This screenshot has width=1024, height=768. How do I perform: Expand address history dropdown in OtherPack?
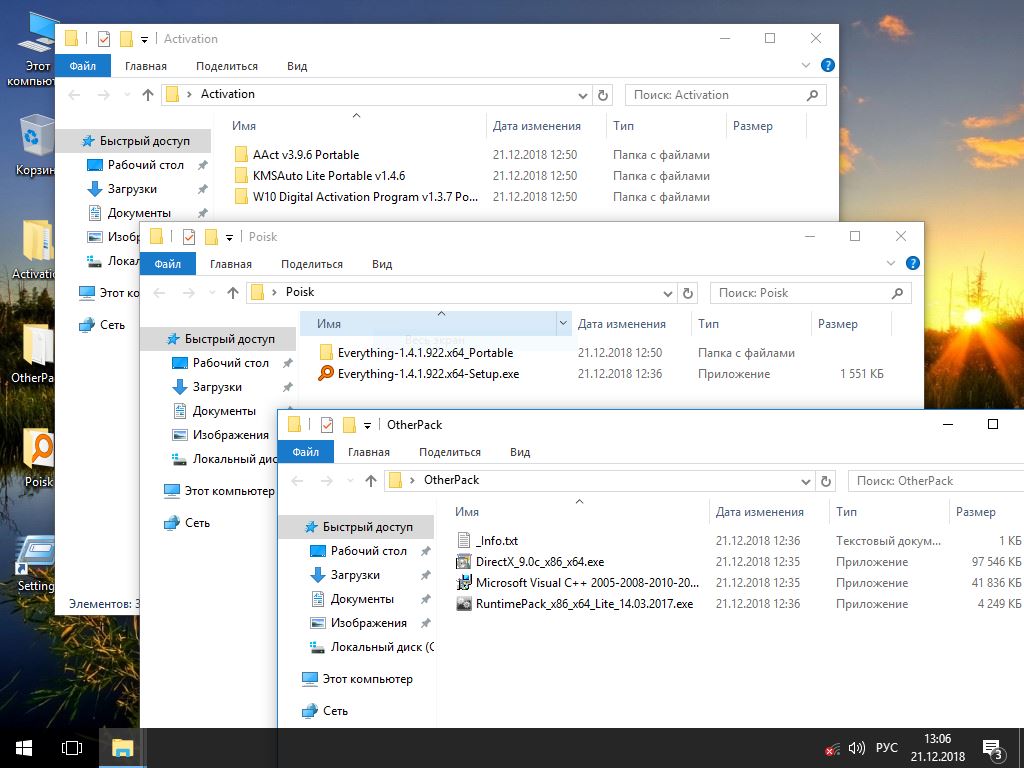805,481
